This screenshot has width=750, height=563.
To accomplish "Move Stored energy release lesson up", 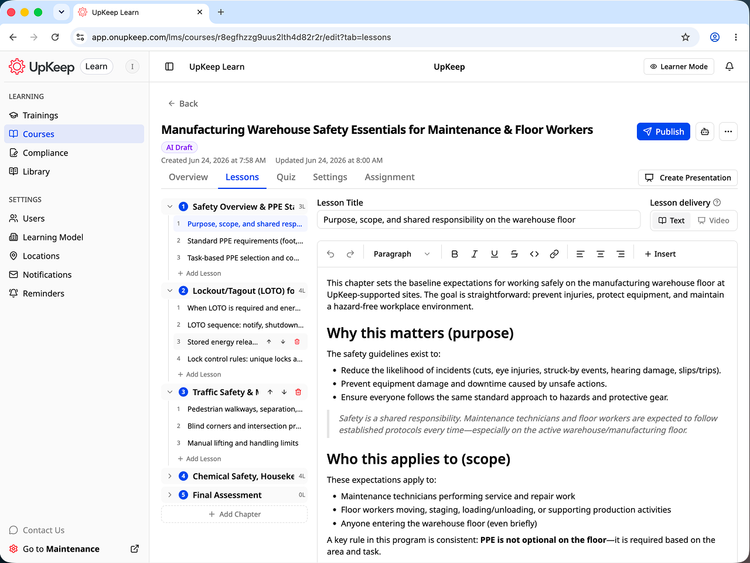I will (269, 342).
